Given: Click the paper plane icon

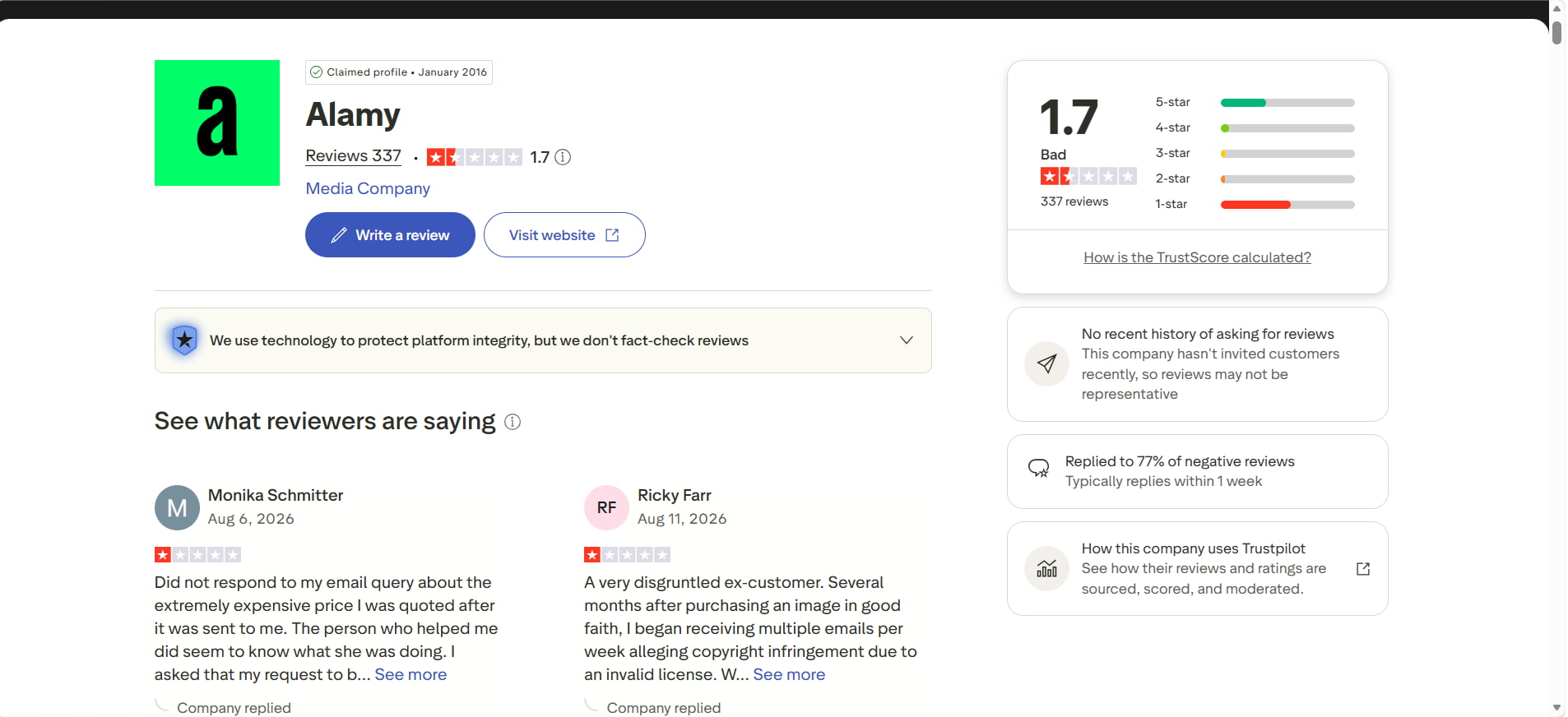Looking at the screenshot, I should tap(1046, 363).
